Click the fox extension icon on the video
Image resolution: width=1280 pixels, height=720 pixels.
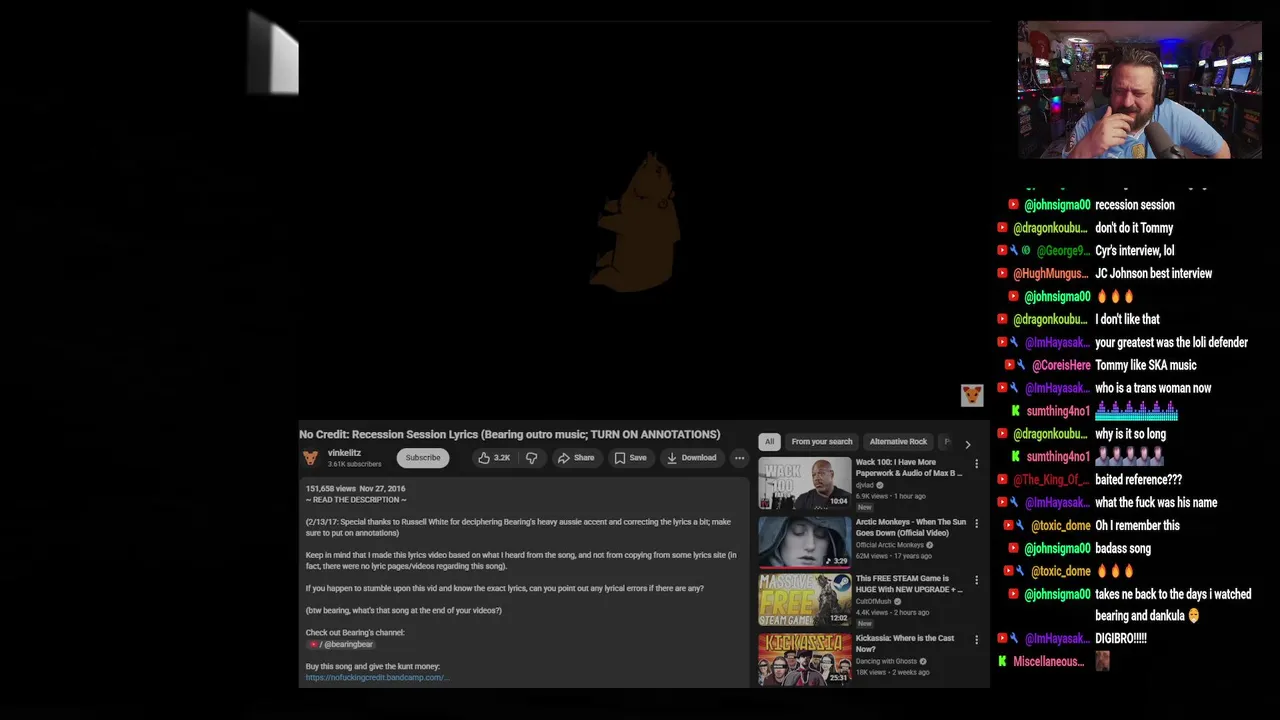point(972,395)
